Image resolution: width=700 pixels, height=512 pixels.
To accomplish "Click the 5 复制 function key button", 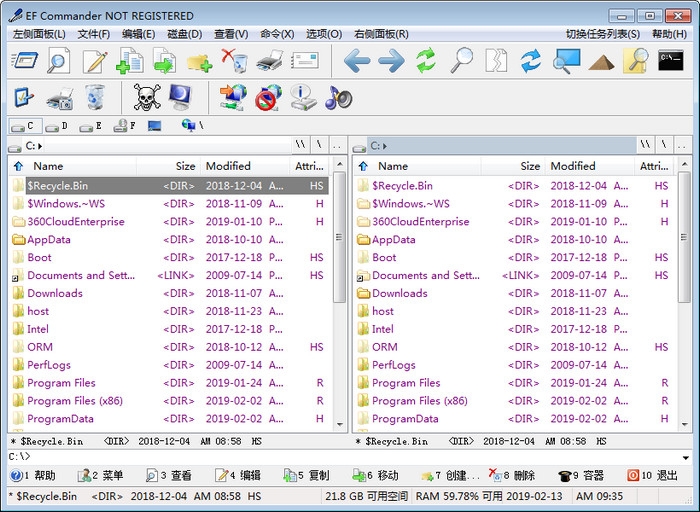I will [x=307, y=475].
